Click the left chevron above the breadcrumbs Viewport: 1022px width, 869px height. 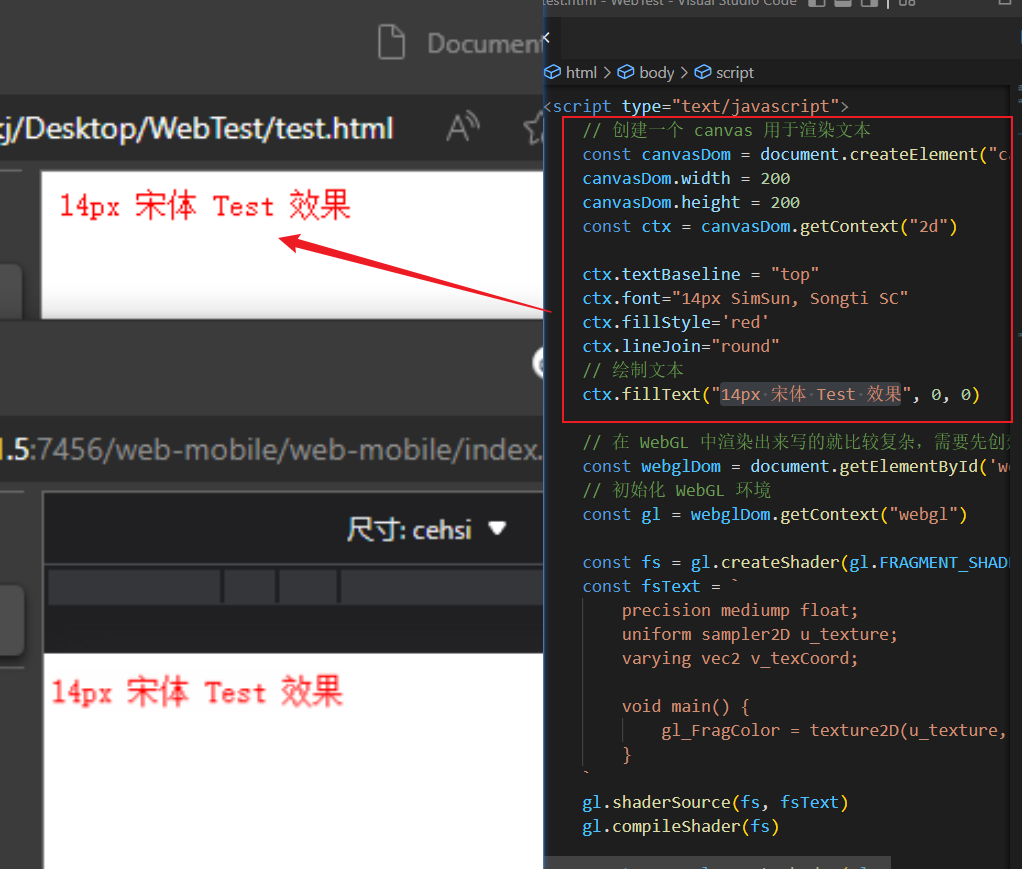546,38
